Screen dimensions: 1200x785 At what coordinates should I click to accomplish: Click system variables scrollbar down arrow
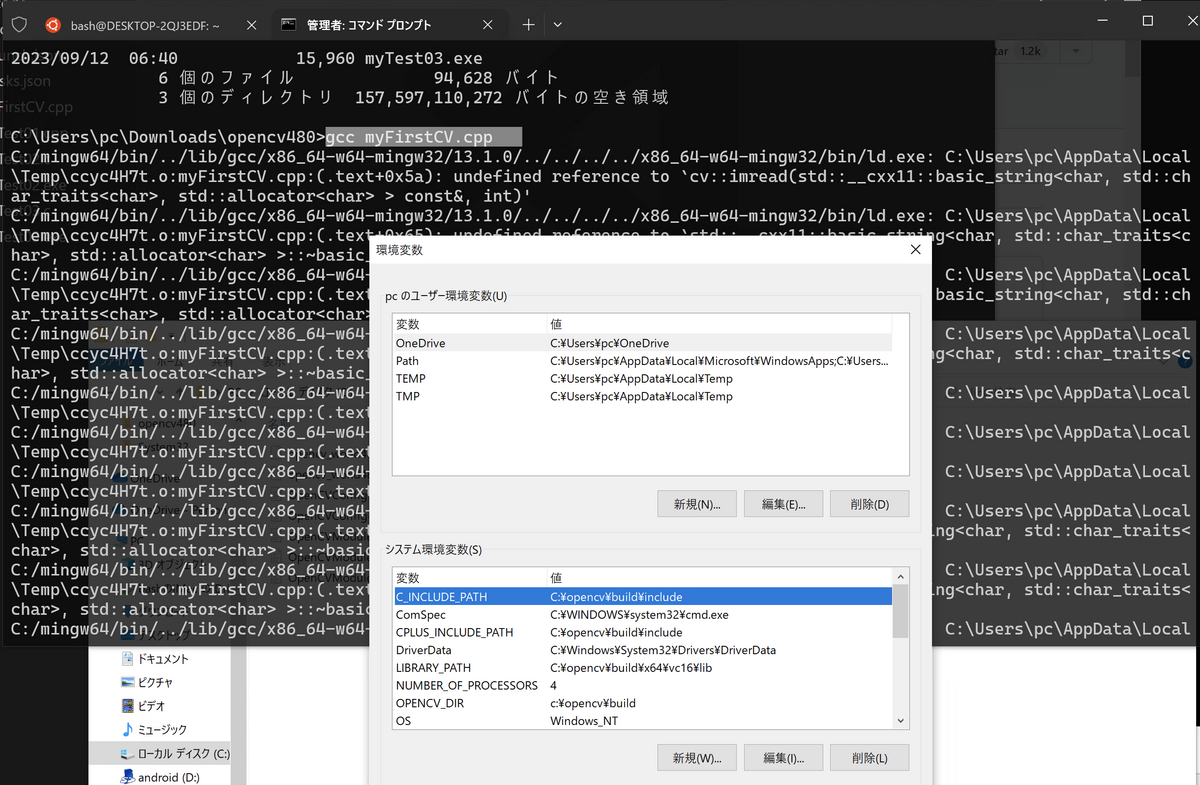(x=901, y=720)
